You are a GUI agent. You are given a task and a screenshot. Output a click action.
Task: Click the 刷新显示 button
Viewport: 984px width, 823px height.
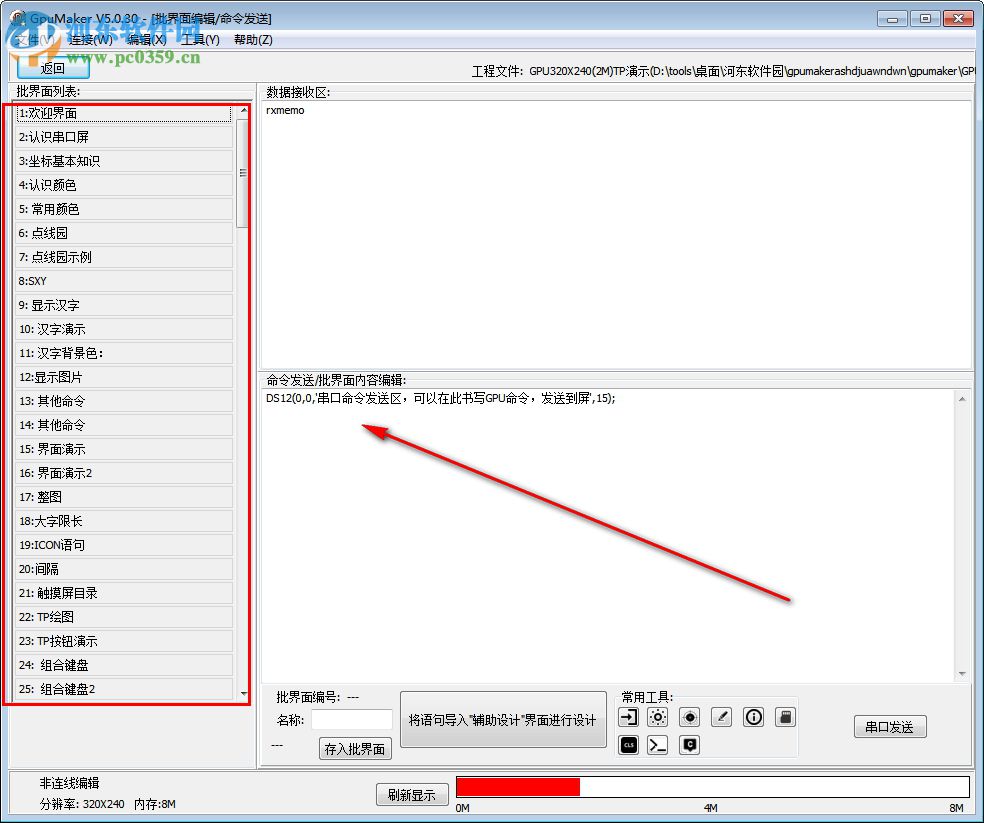pos(412,794)
